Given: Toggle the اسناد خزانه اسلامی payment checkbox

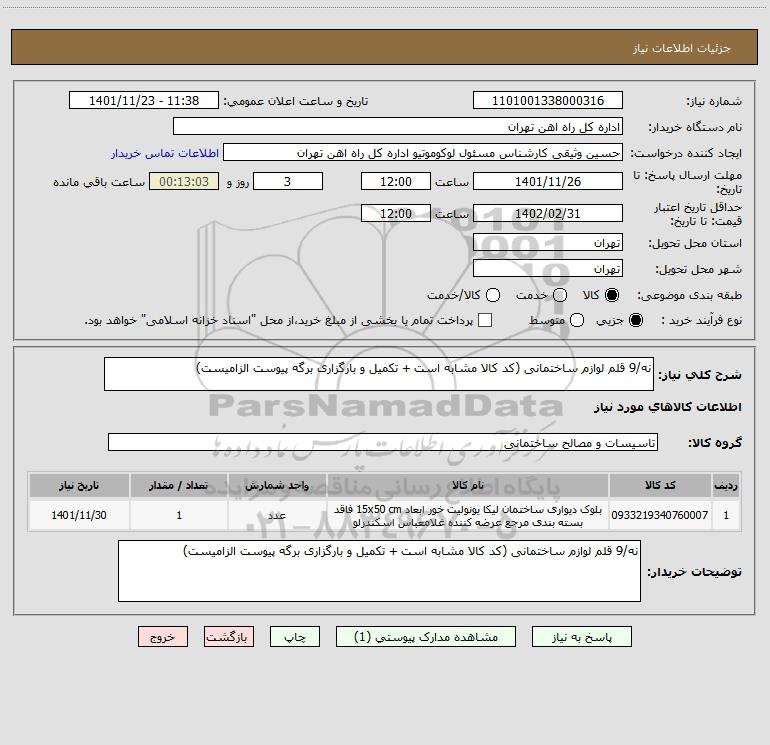Looking at the screenshot, I should click(x=485, y=320).
